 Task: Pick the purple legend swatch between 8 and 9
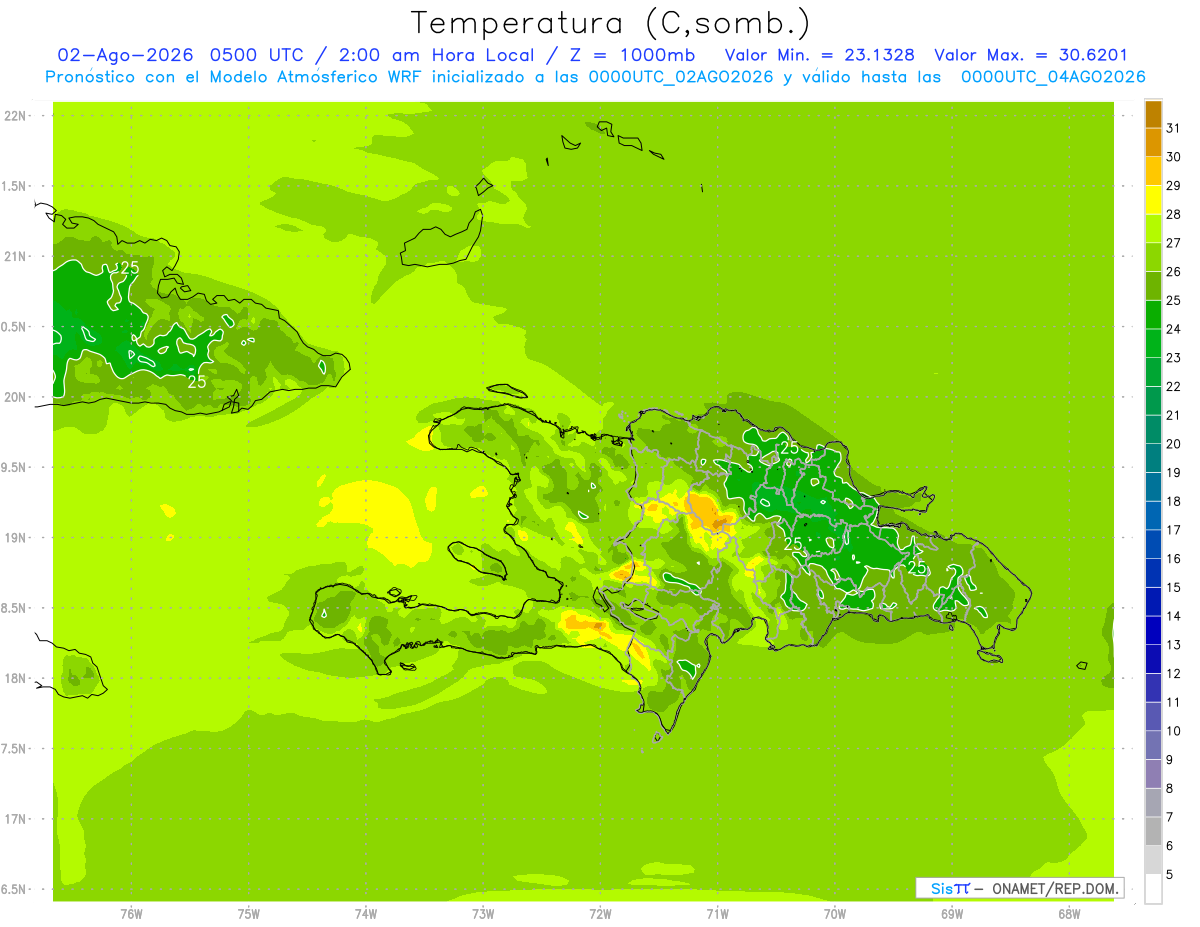pos(1153,774)
